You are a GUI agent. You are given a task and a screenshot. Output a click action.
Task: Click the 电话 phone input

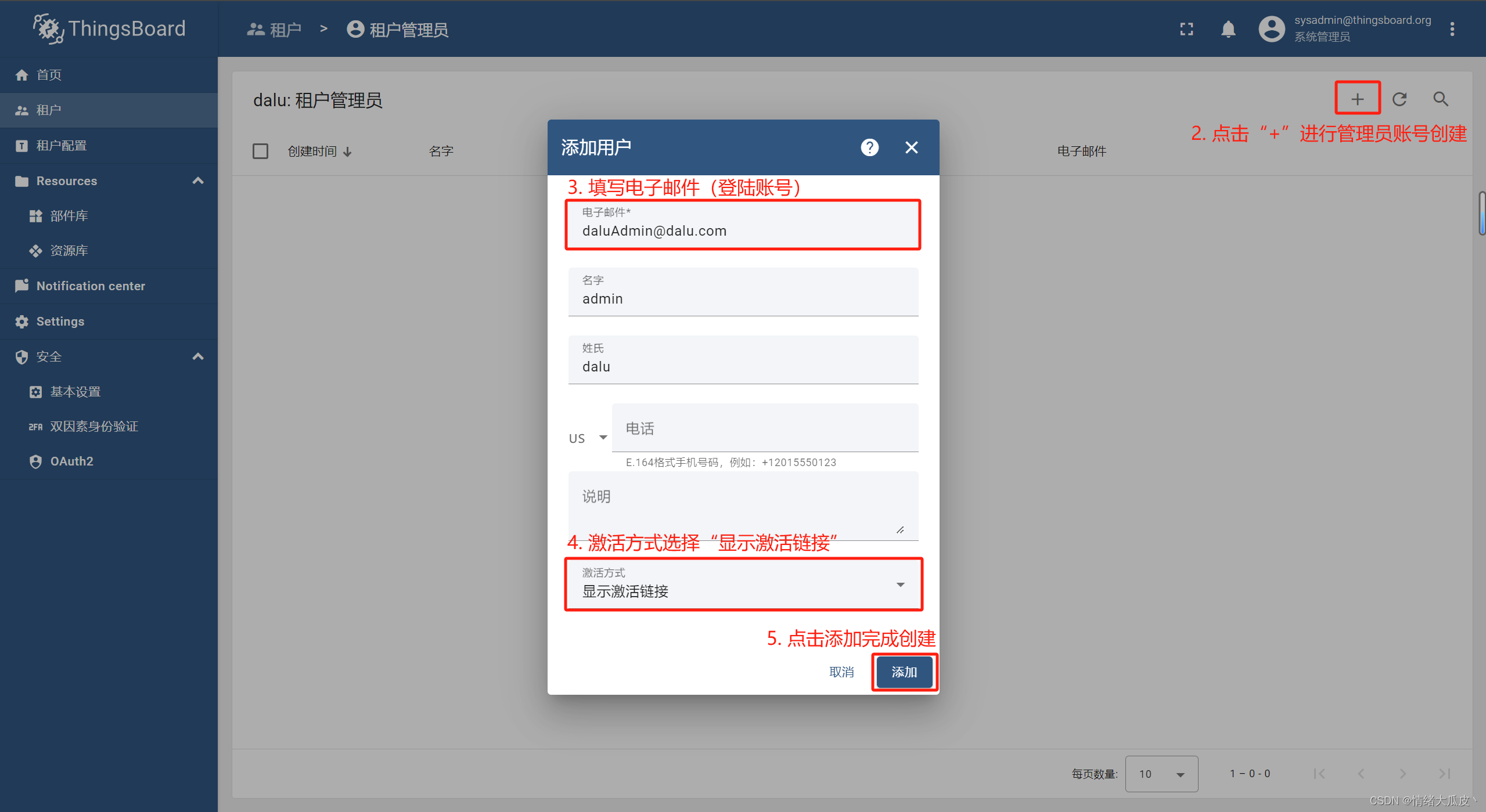click(x=765, y=428)
